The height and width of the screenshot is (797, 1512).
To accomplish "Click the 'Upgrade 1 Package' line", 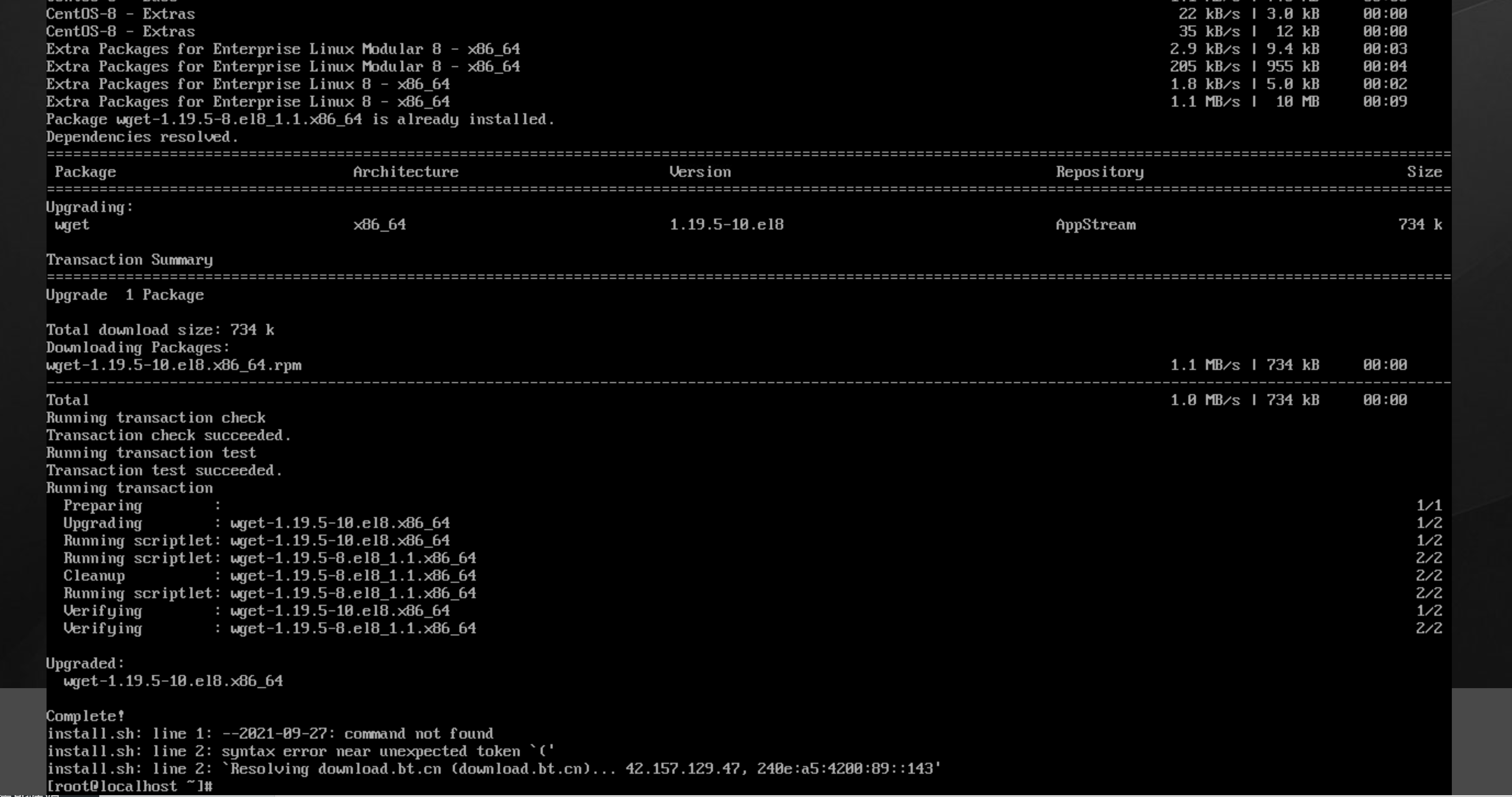I will pos(125,295).
